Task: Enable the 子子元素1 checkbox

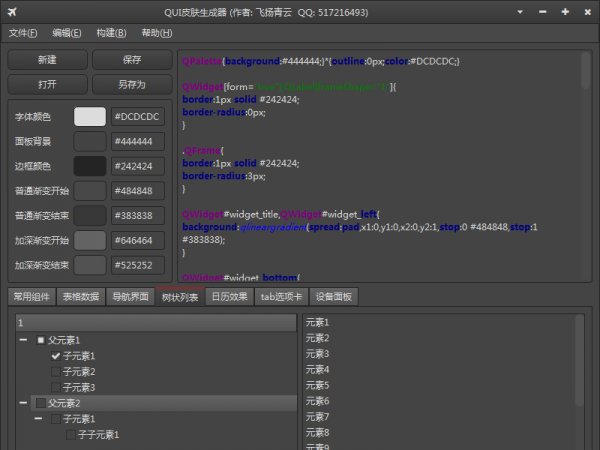Action: [x=71, y=435]
